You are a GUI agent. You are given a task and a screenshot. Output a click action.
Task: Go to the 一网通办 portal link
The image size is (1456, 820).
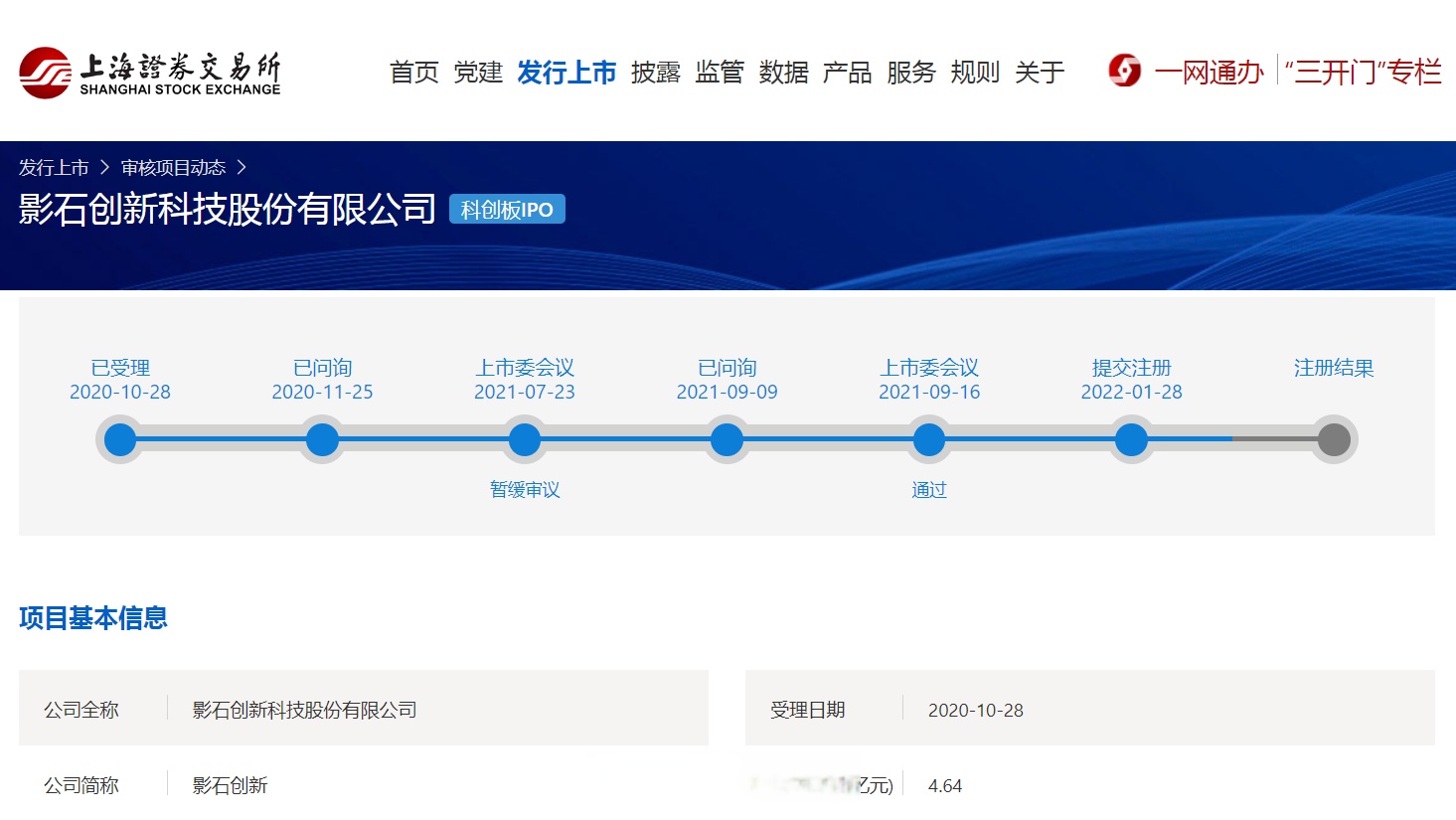[x=1209, y=72]
